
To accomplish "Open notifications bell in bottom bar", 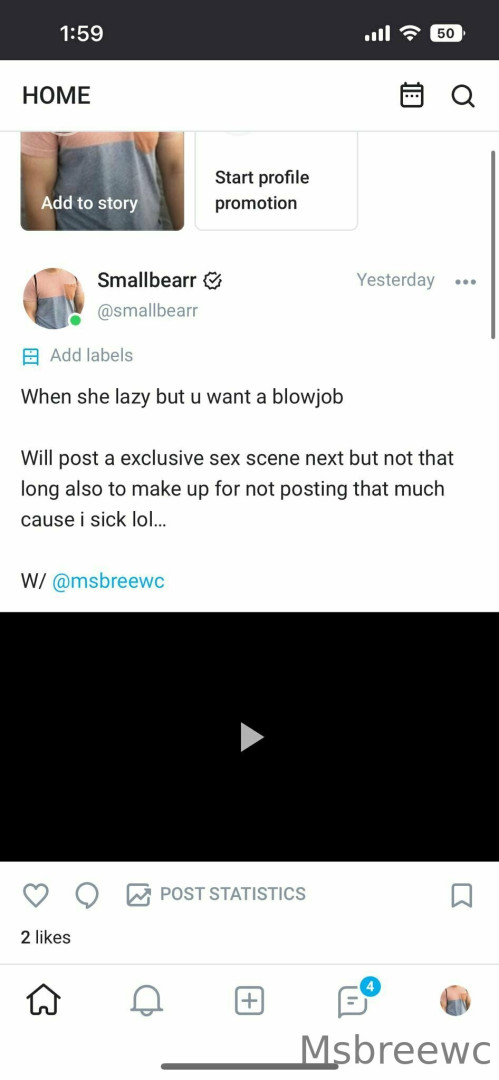I will 146,1000.
